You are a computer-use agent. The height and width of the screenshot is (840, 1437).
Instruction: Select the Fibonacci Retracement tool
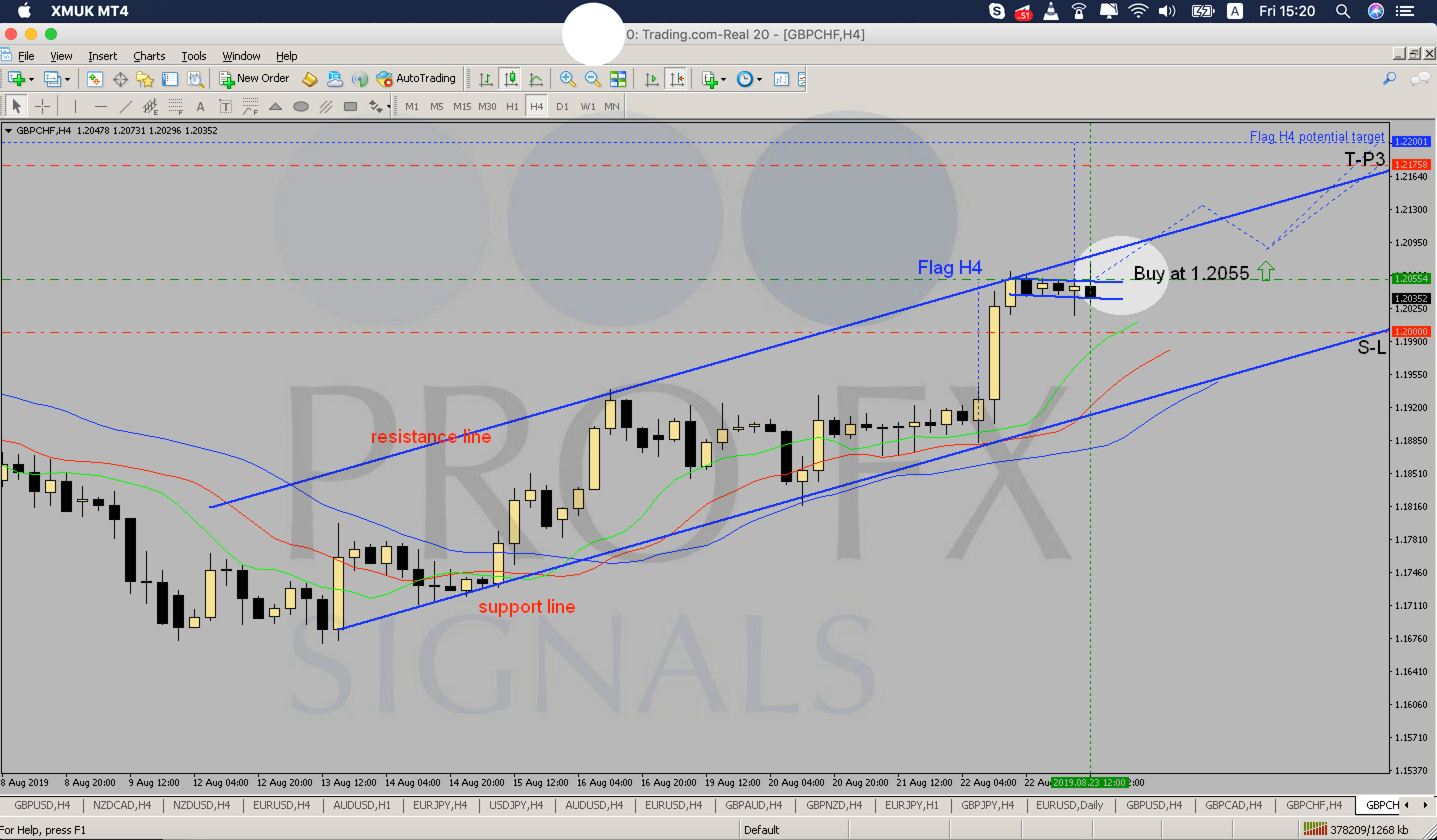point(175,106)
